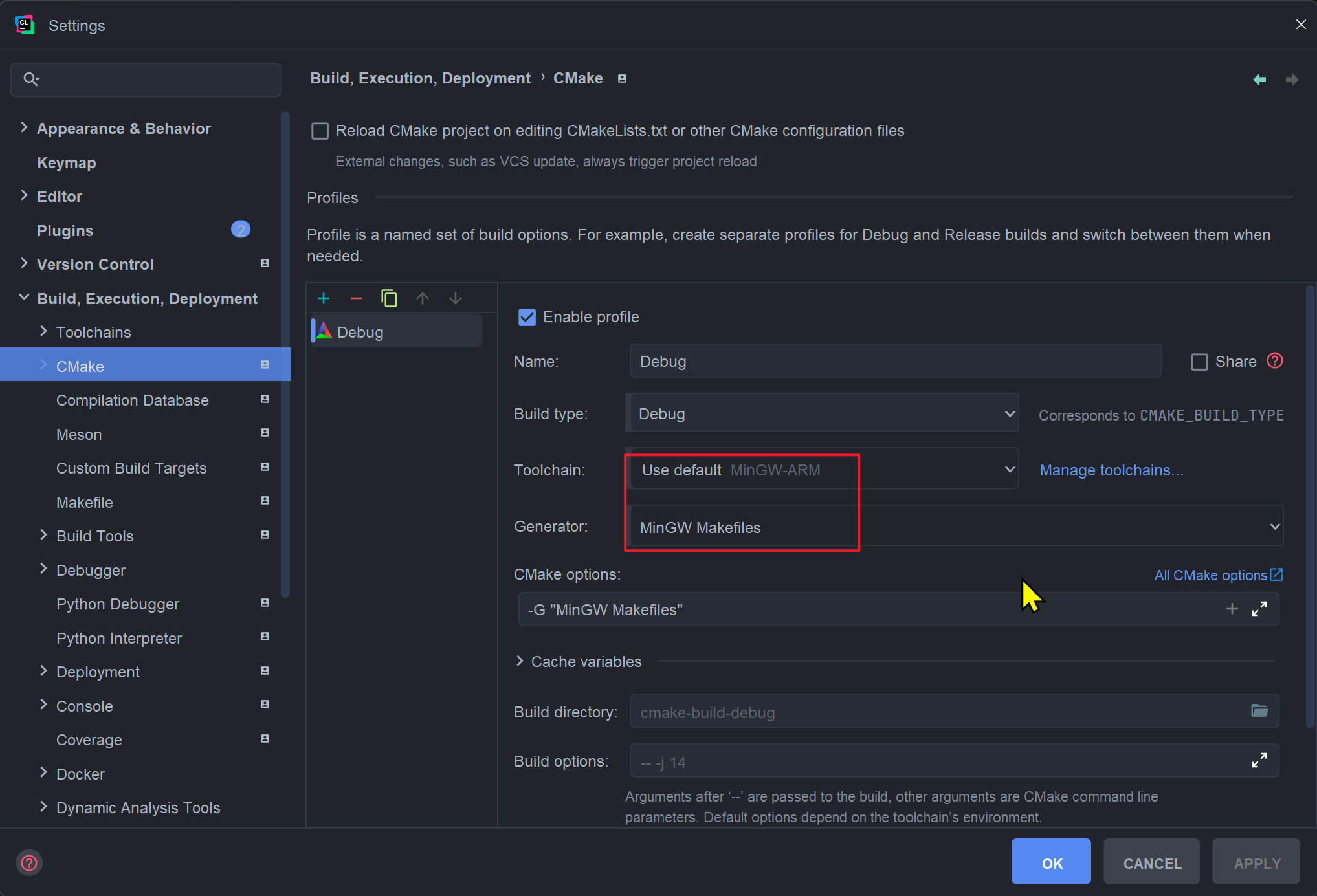Enable Reload CMake project on editing
This screenshot has height=896, width=1317.
click(321, 131)
